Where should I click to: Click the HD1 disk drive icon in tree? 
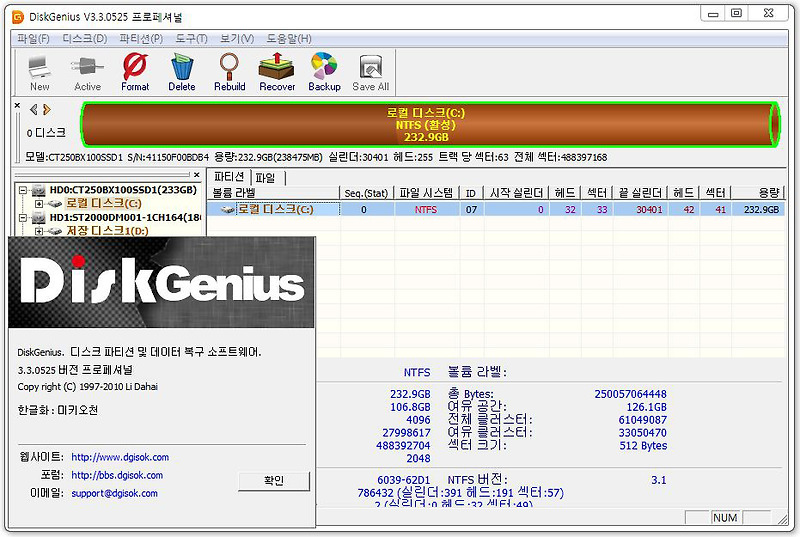(x=38, y=218)
